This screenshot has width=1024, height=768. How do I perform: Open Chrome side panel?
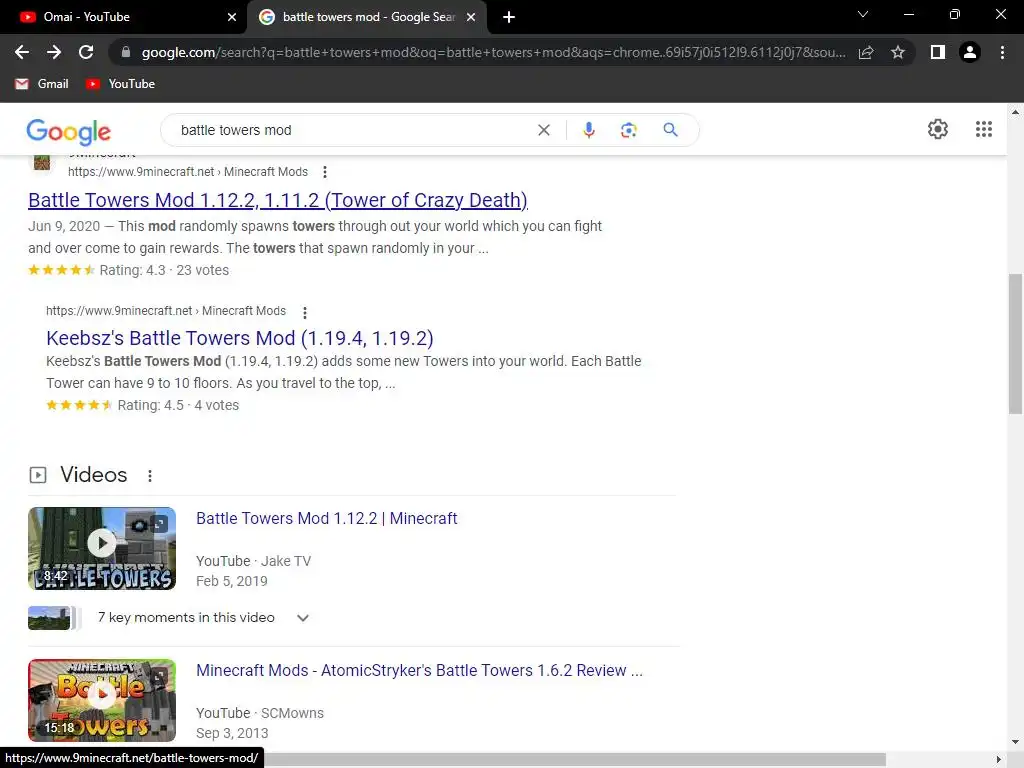pos(938,52)
